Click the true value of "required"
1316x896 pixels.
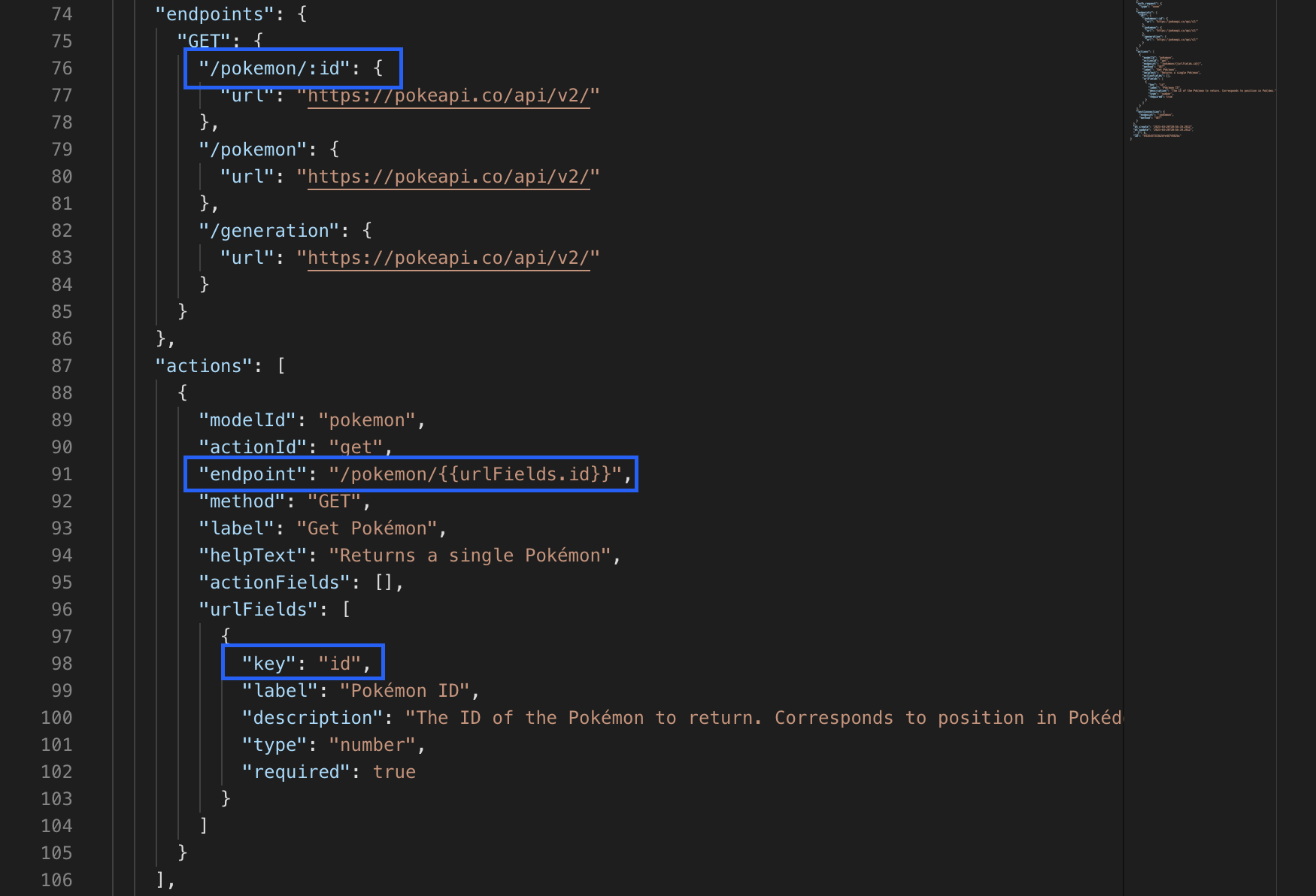[394, 772]
